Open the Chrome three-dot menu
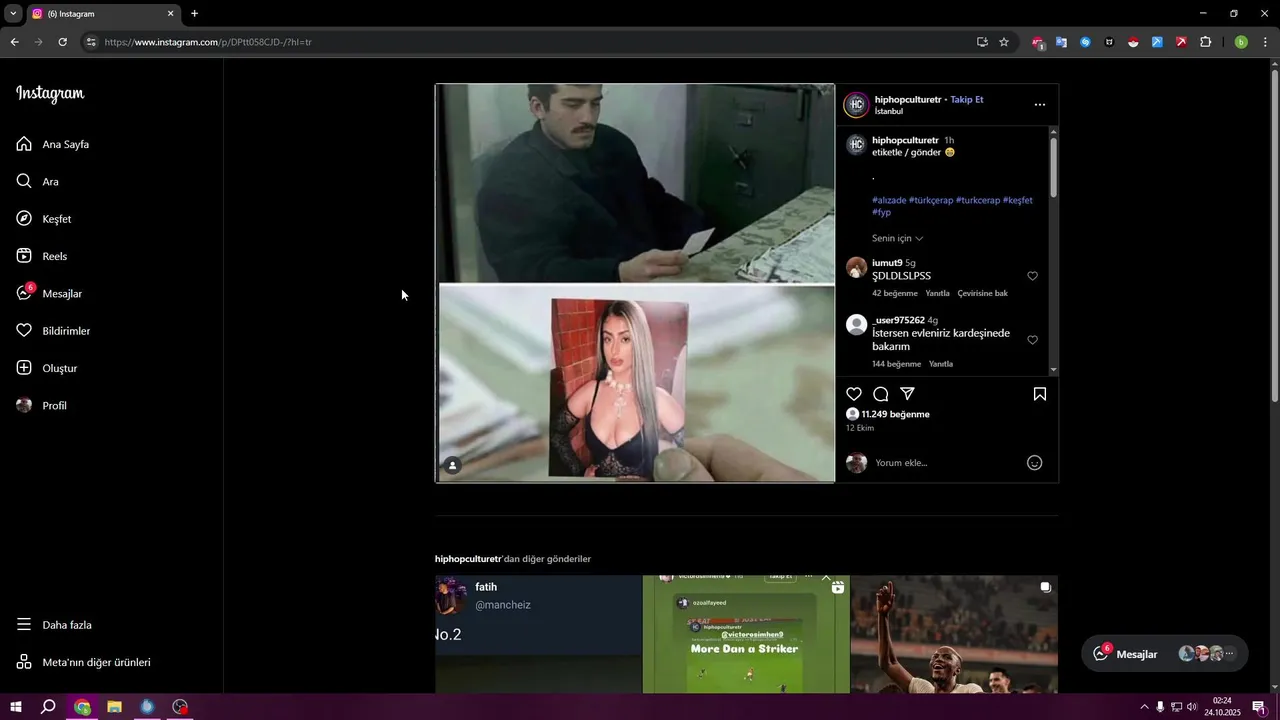 tap(1265, 42)
